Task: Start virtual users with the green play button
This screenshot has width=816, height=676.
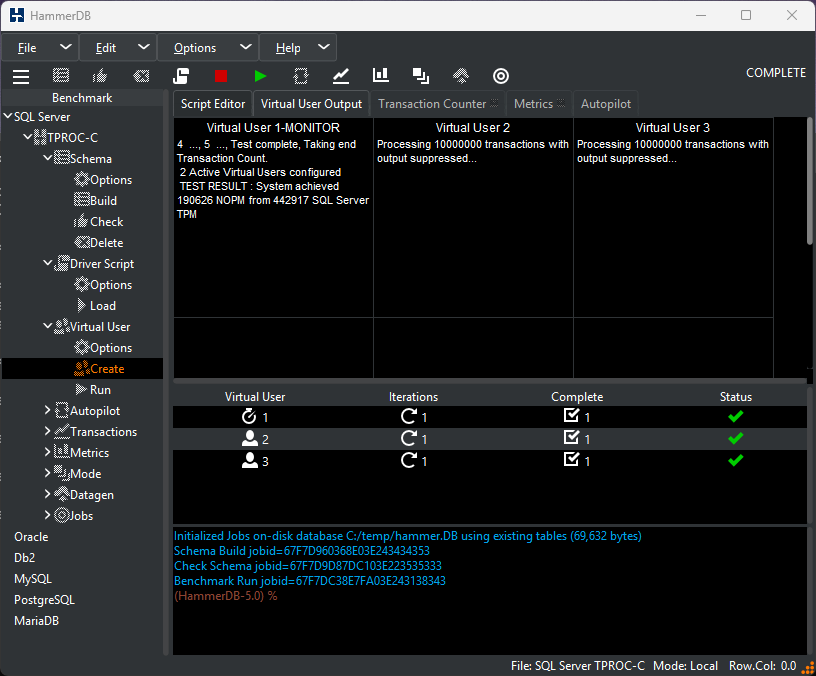Action: pos(261,76)
